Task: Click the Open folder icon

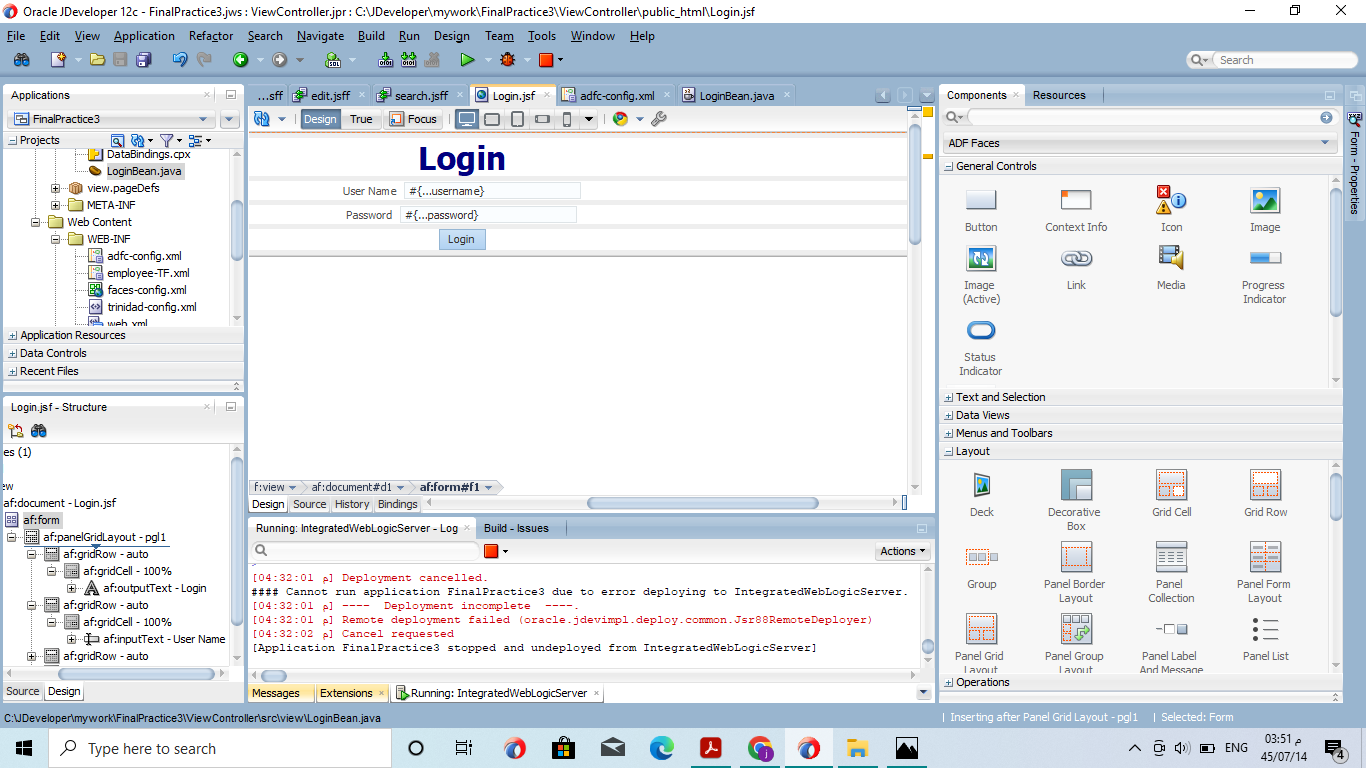Action: [97, 60]
